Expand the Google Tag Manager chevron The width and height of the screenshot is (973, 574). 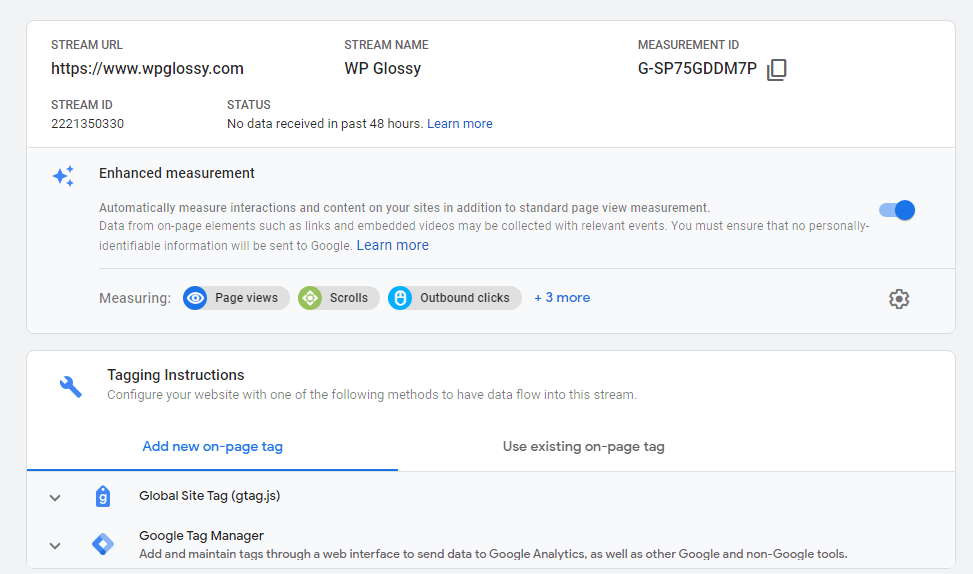[x=55, y=546]
